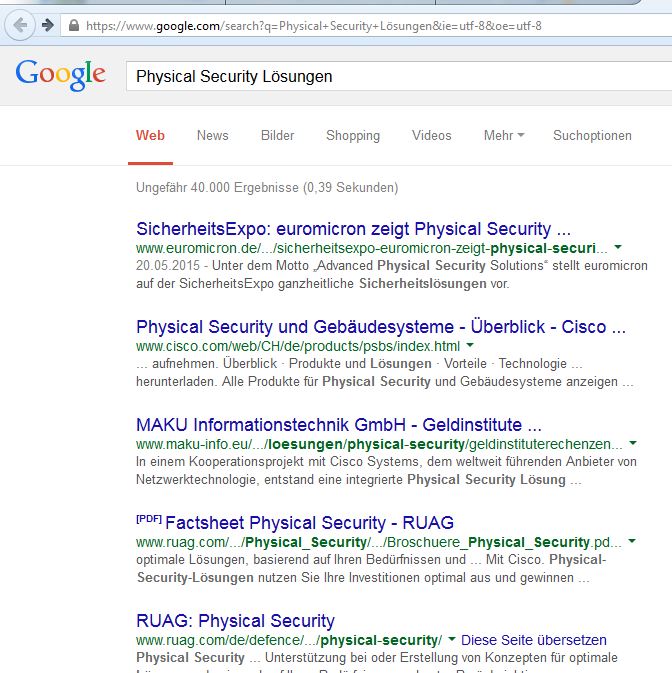The width and height of the screenshot is (672, 673).
Task: Open the Cisco Physical Security und Gebäudesysteme result
Action: [380, 326]
